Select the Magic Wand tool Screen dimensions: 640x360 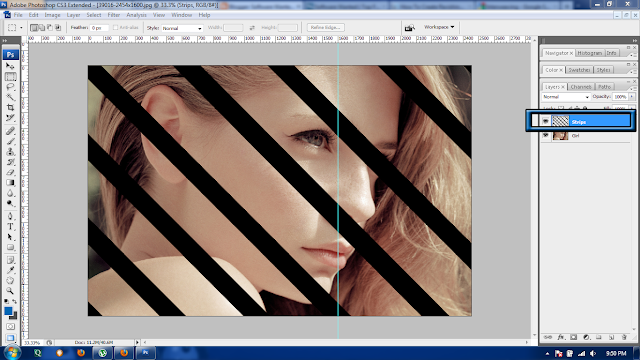[x=10, y=97]
